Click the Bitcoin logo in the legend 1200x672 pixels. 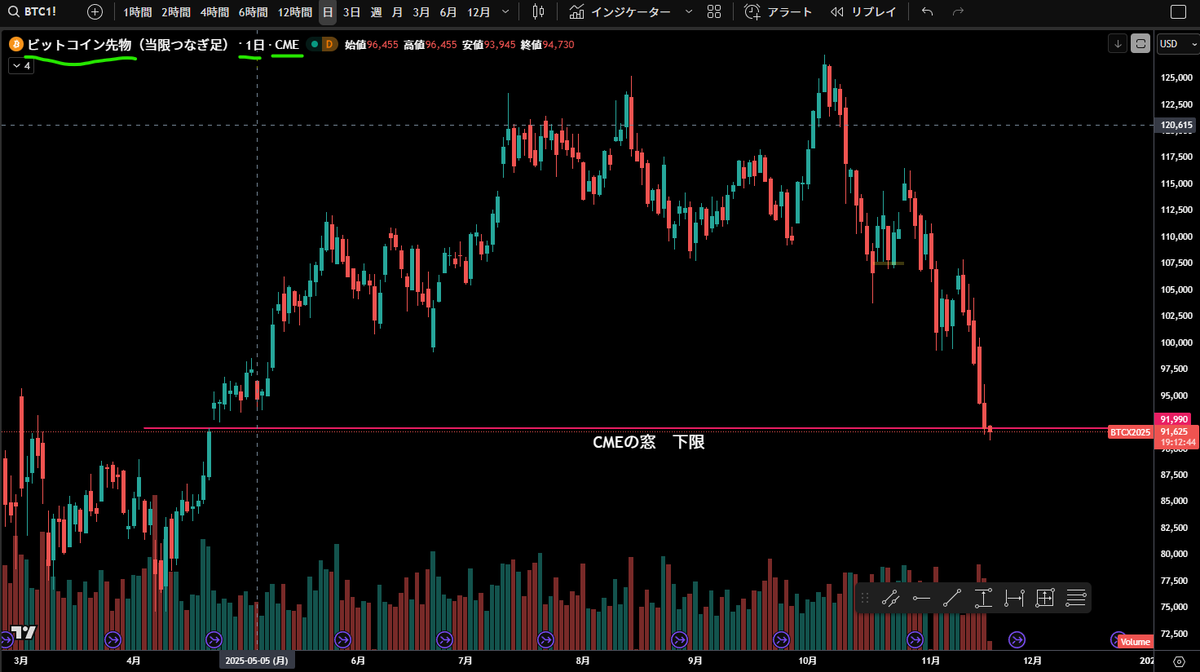[x=15, y=45]
